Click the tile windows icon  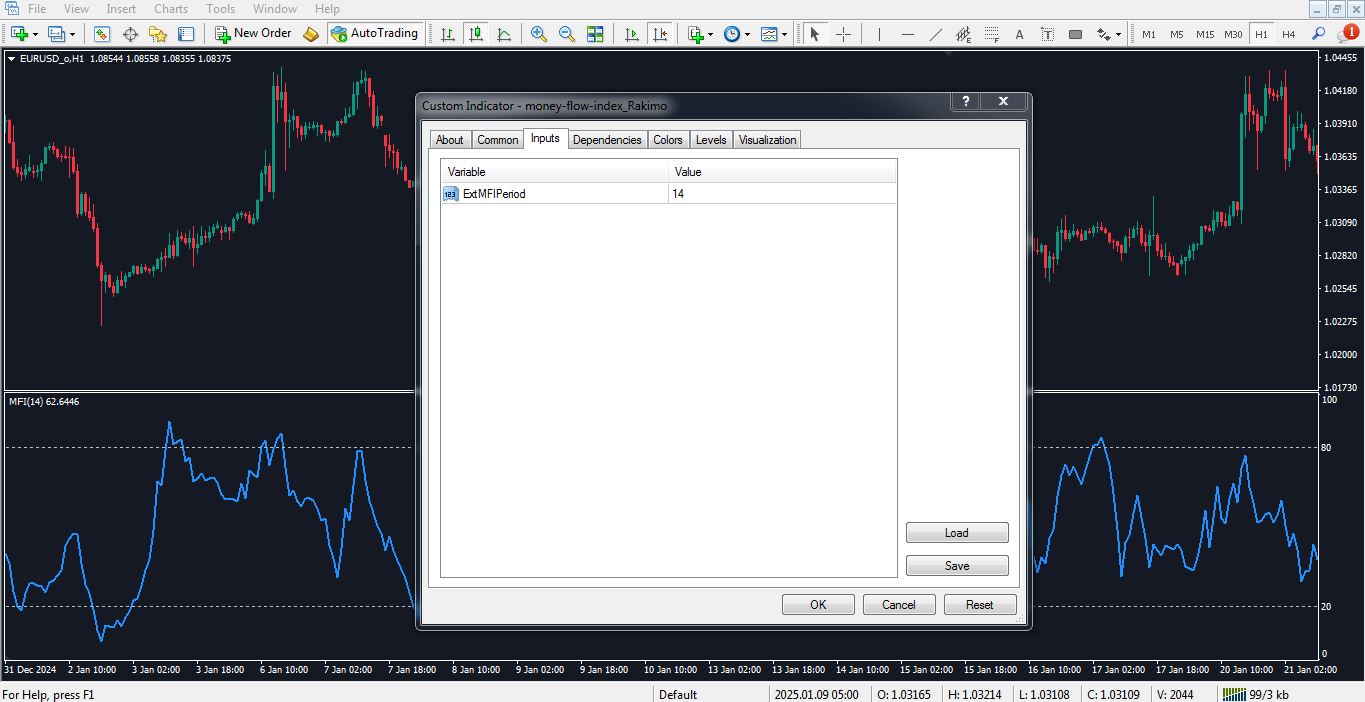point(595,34)
